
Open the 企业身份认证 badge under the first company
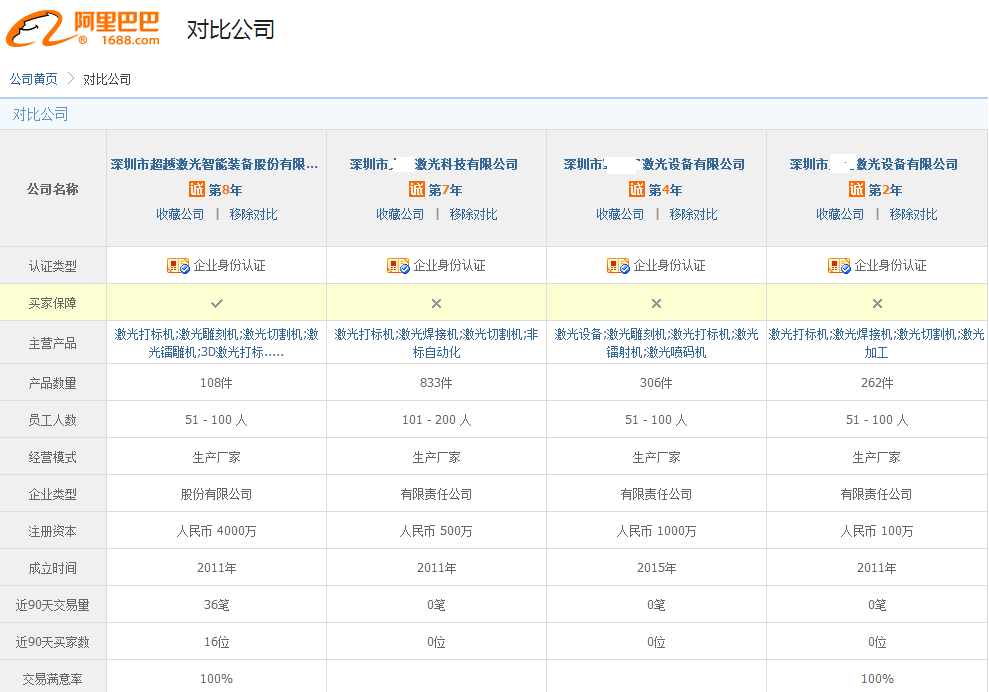tap(217, 265)
